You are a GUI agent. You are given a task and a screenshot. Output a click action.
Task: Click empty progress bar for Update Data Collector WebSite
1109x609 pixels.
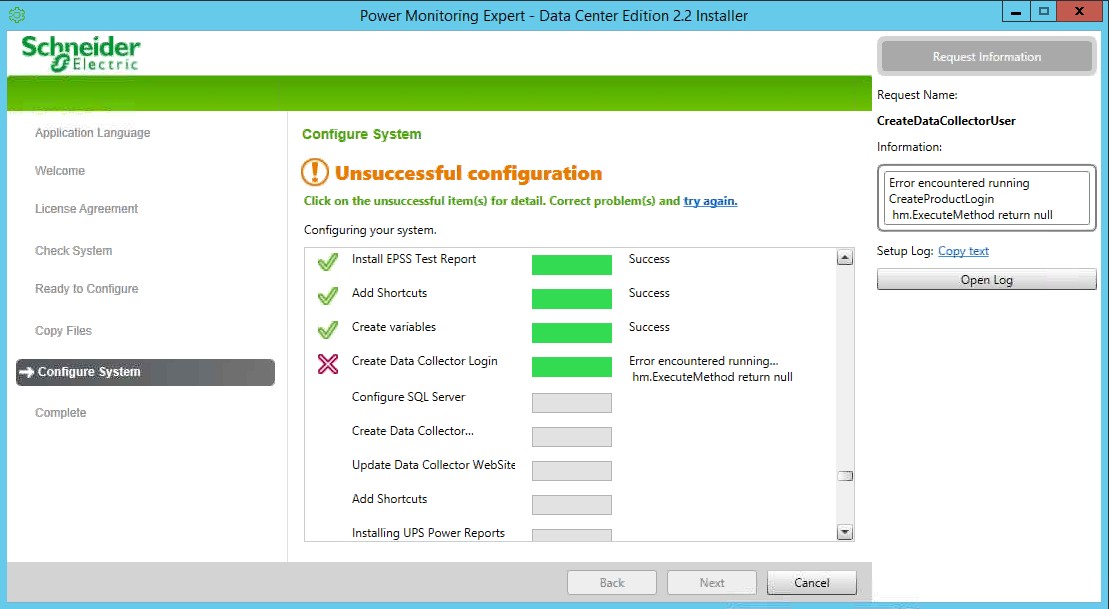coord(571,470)
